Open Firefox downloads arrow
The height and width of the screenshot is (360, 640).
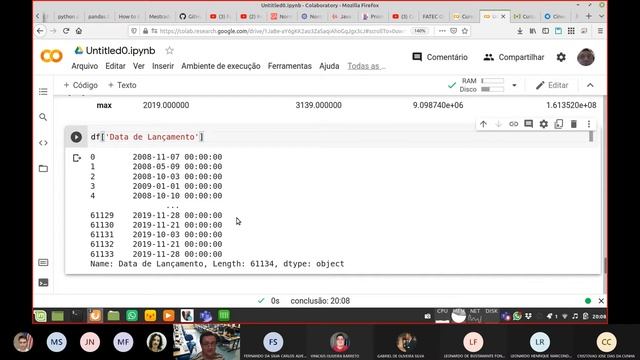point(520,31)
